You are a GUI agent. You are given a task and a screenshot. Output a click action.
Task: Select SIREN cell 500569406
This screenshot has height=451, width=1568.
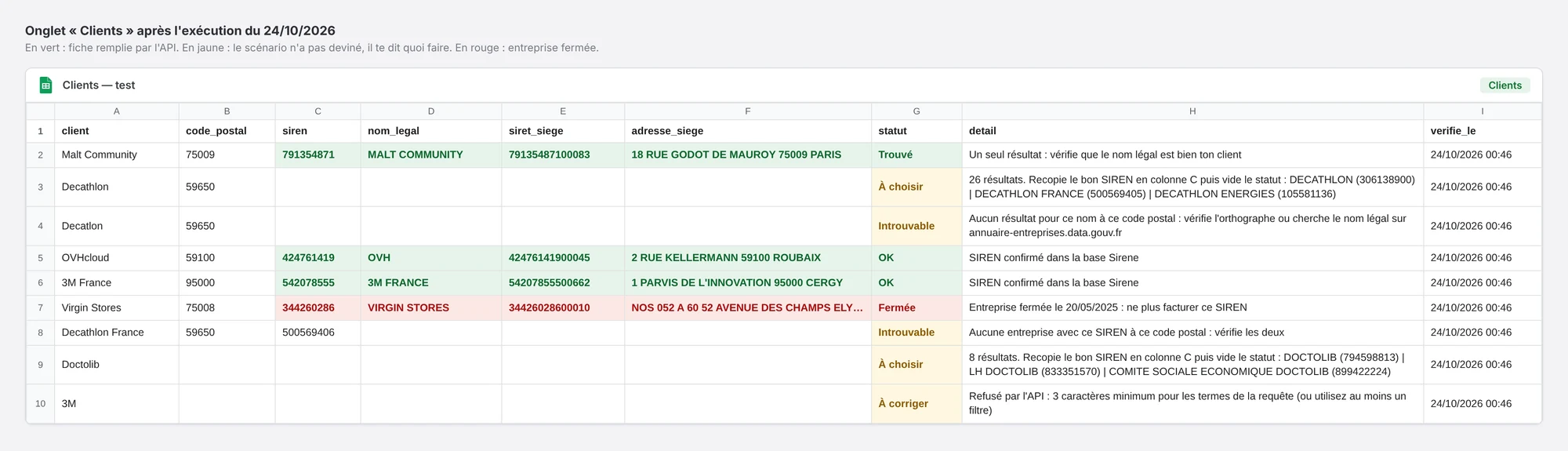pyautogui.click(x=318, y=333)
